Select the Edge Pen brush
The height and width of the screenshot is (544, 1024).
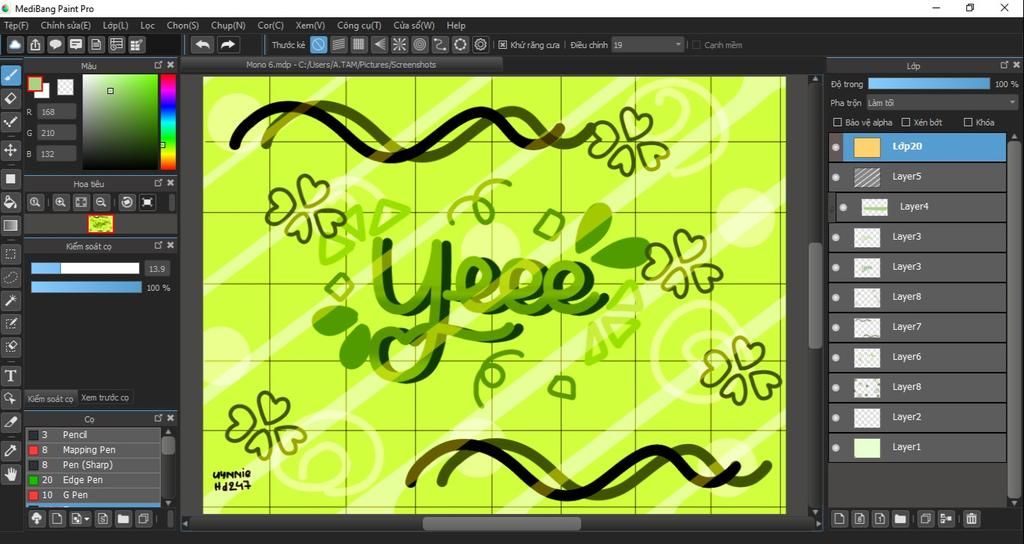(x=93, y=480)
